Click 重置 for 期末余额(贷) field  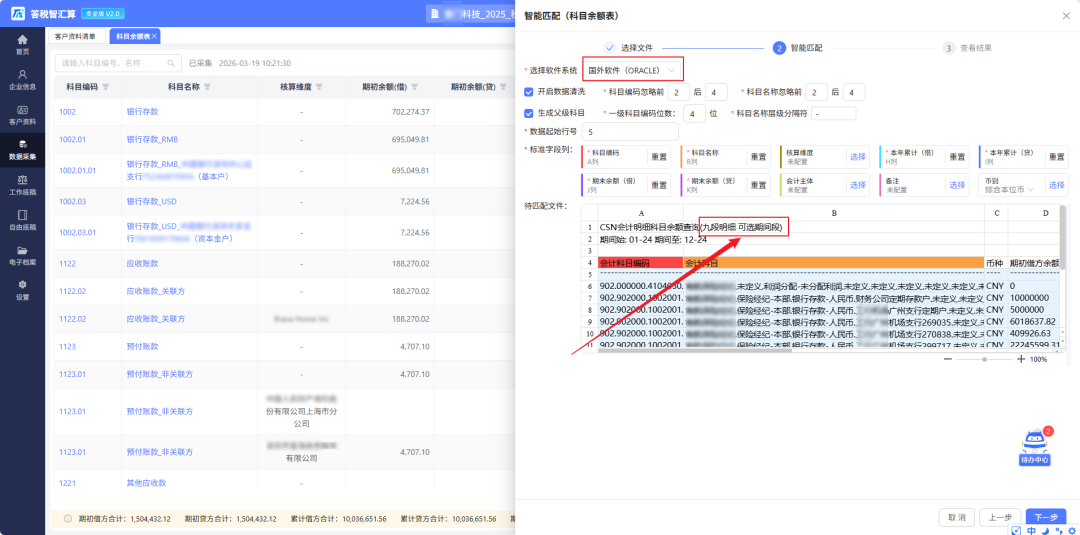click(758, 185)
